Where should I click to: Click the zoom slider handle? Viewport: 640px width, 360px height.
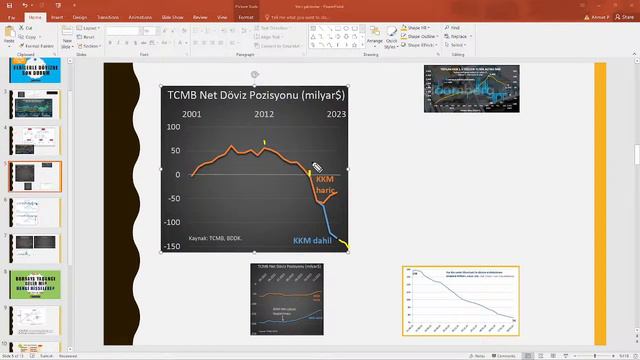pos(595,356)
